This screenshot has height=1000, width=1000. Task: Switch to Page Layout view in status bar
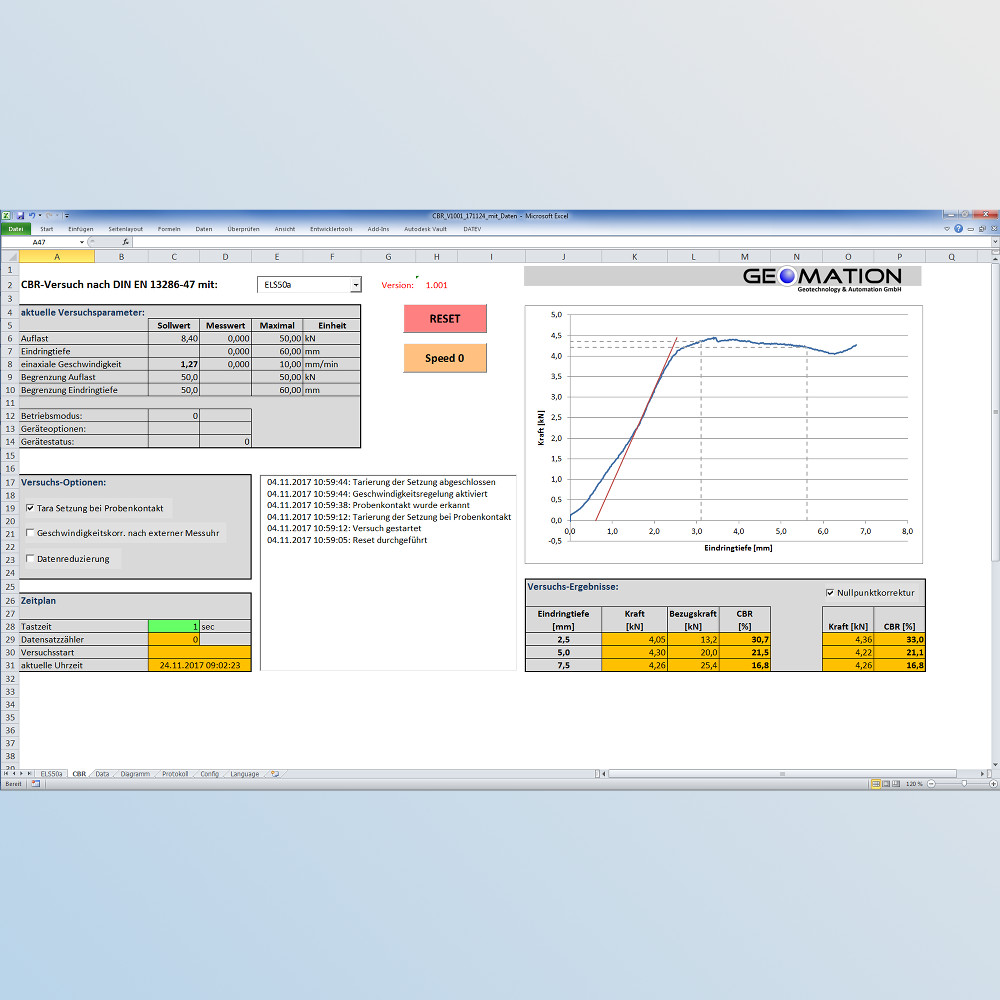[886, 784]
